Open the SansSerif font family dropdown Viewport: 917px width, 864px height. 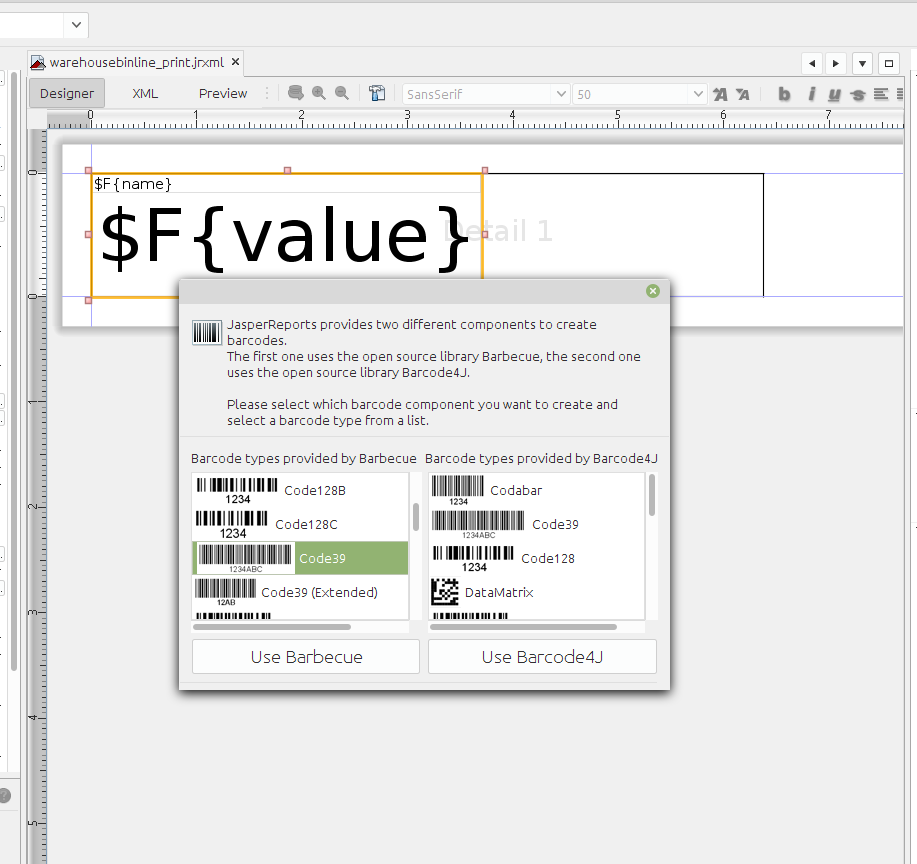[x=560, y=94]
